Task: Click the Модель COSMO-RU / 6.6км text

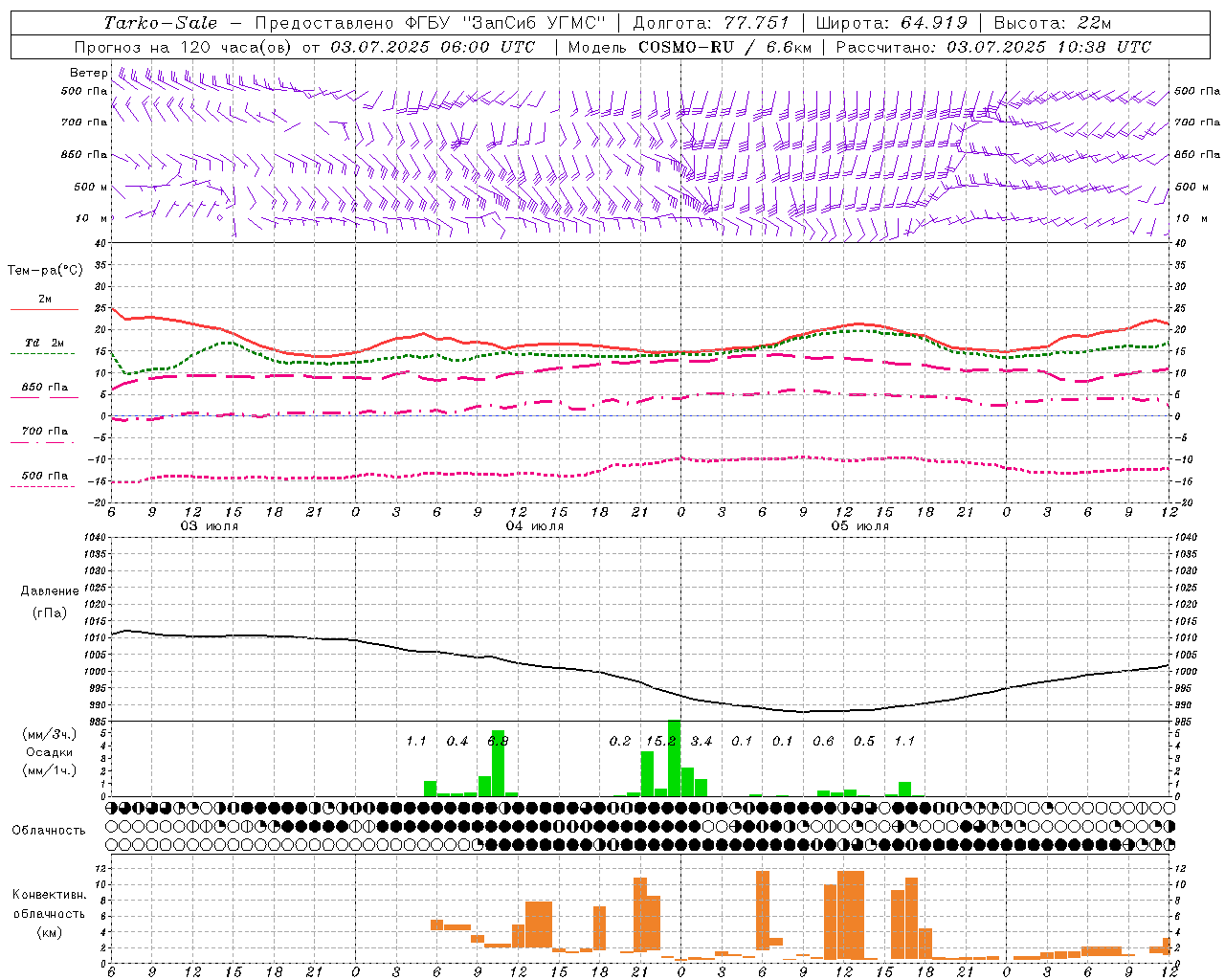Action: pyautogui.click(x=690, y=47)
